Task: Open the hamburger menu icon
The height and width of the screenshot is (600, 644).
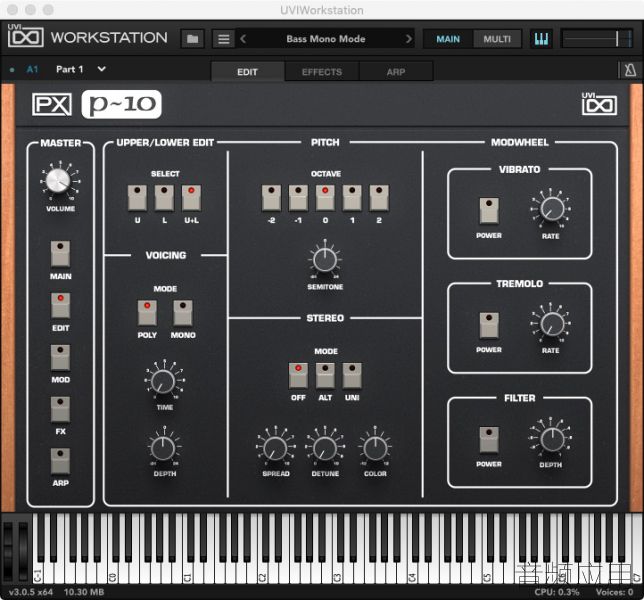Action: coord(223,39)
